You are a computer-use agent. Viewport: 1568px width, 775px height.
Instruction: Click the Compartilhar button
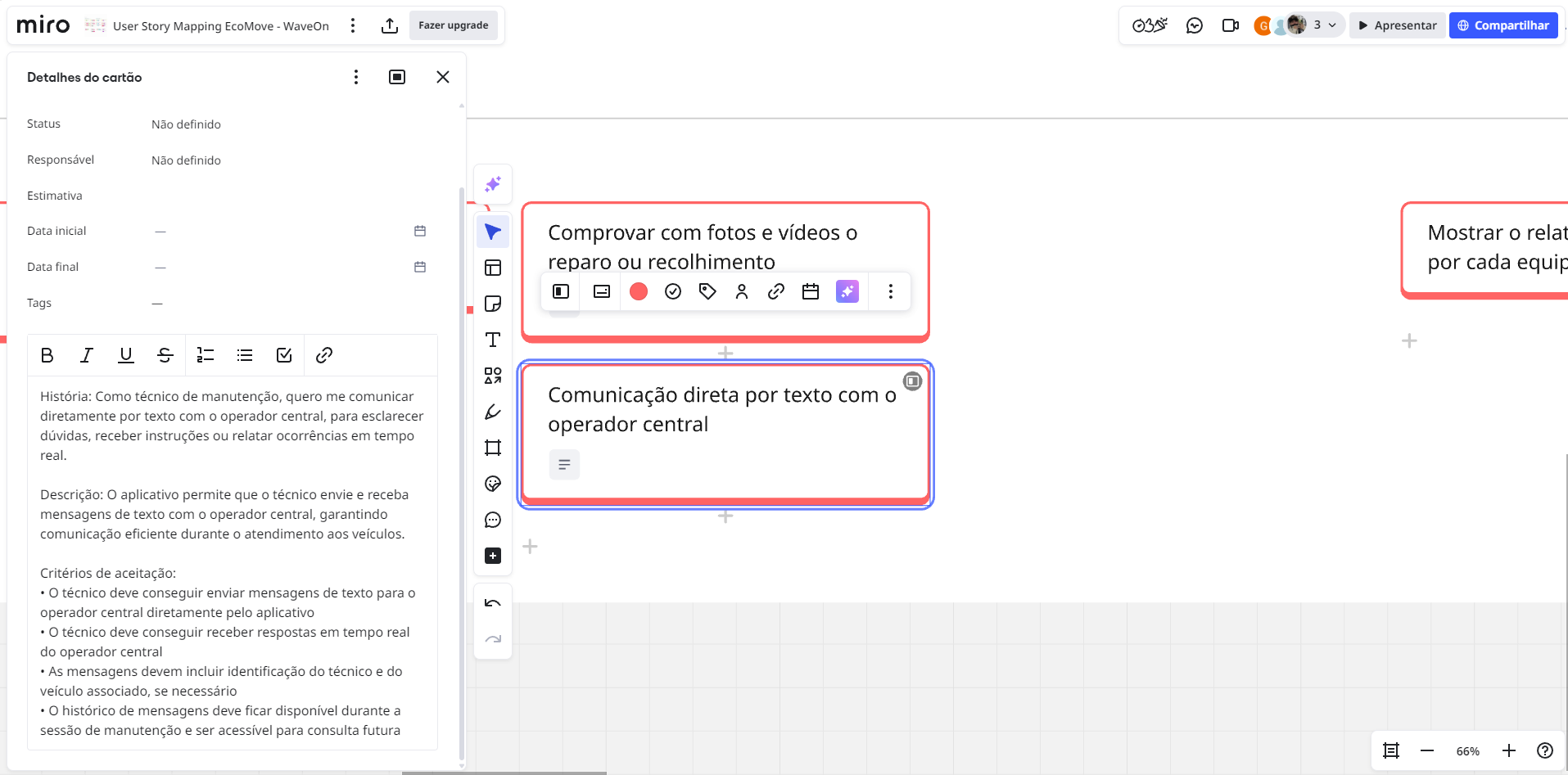1503,25
